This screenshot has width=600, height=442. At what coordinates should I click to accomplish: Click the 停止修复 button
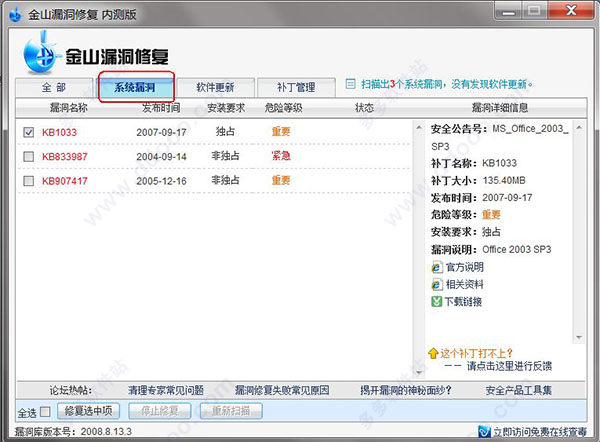[x=160, y=411]
